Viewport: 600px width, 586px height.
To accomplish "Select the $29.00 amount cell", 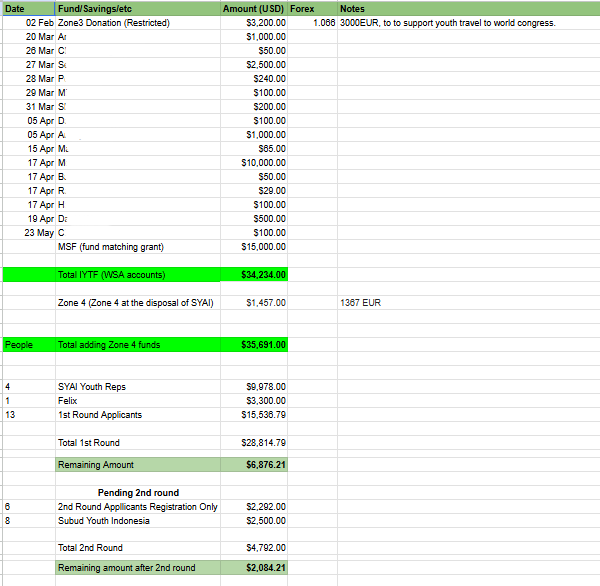I will pos(254,191).
